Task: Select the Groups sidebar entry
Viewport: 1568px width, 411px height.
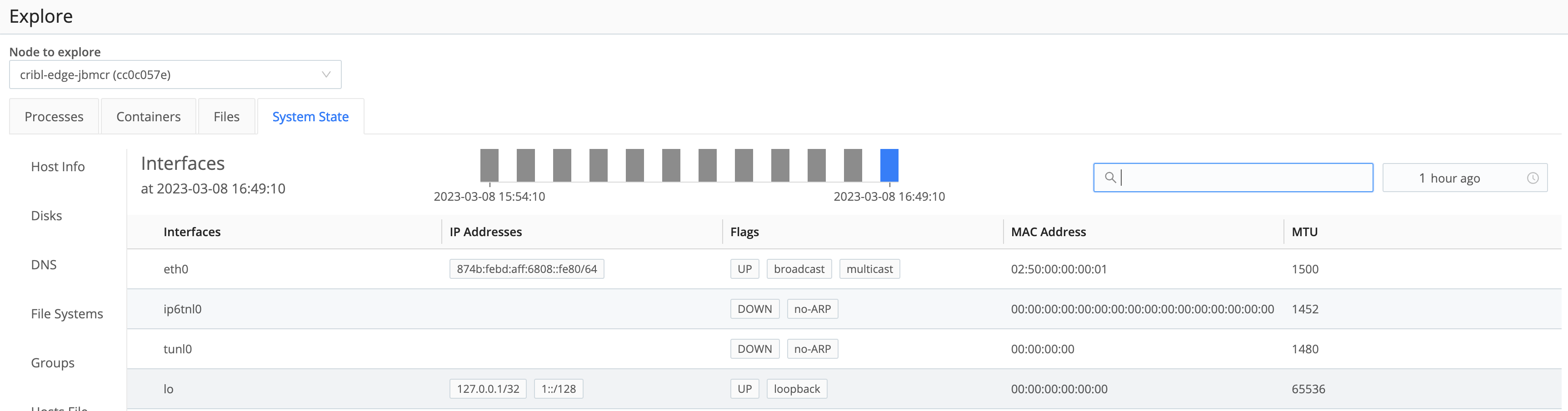Action: coord(52,363)
